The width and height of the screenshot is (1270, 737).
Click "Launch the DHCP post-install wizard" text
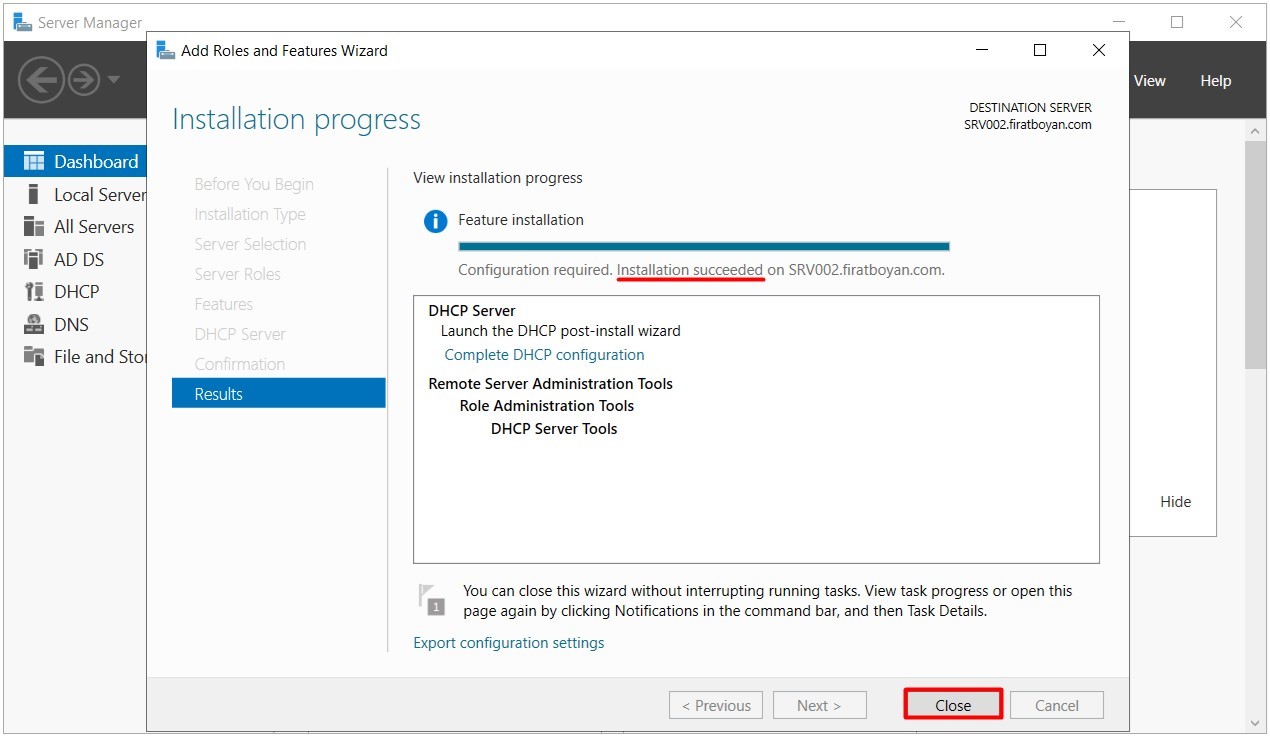coord(560,331)
